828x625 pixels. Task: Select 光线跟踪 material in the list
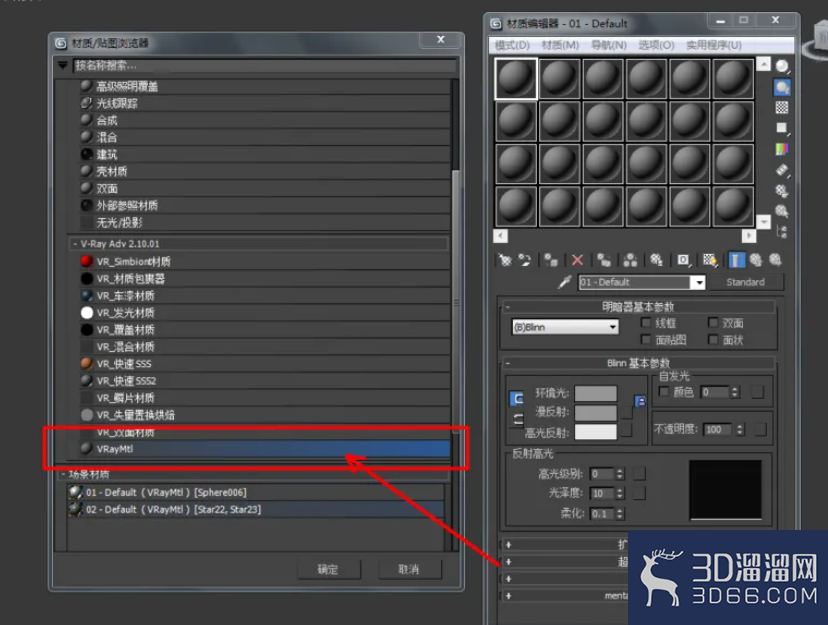pos(265,103)
